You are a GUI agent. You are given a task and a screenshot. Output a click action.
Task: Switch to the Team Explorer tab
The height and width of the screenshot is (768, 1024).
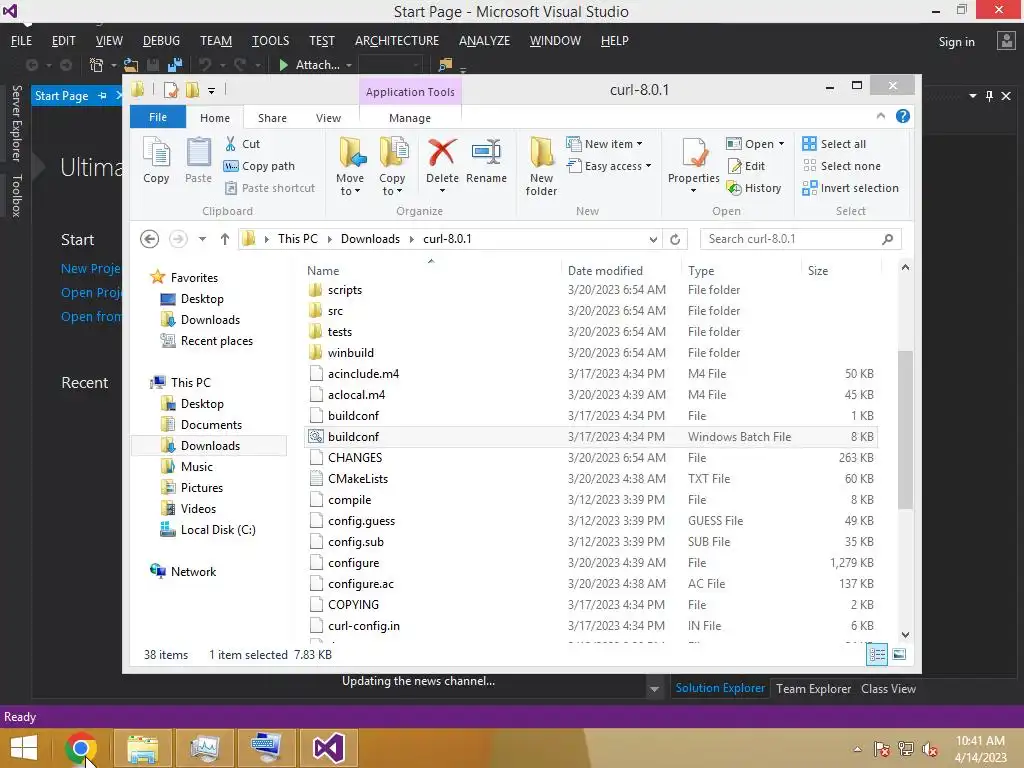[x=814, y=688]
